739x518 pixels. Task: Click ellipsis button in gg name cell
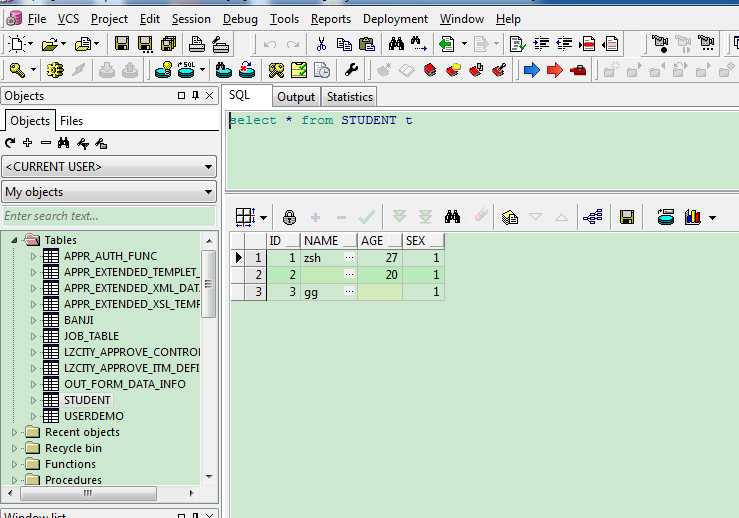[349, 291]
